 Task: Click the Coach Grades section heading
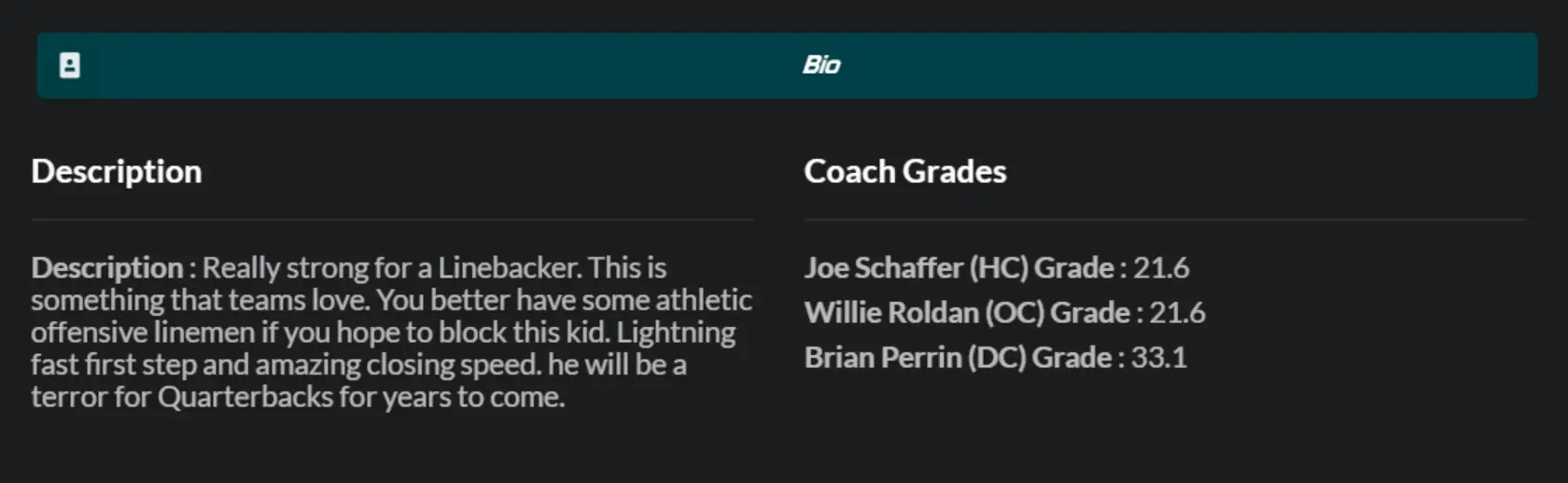click(905, 172)
